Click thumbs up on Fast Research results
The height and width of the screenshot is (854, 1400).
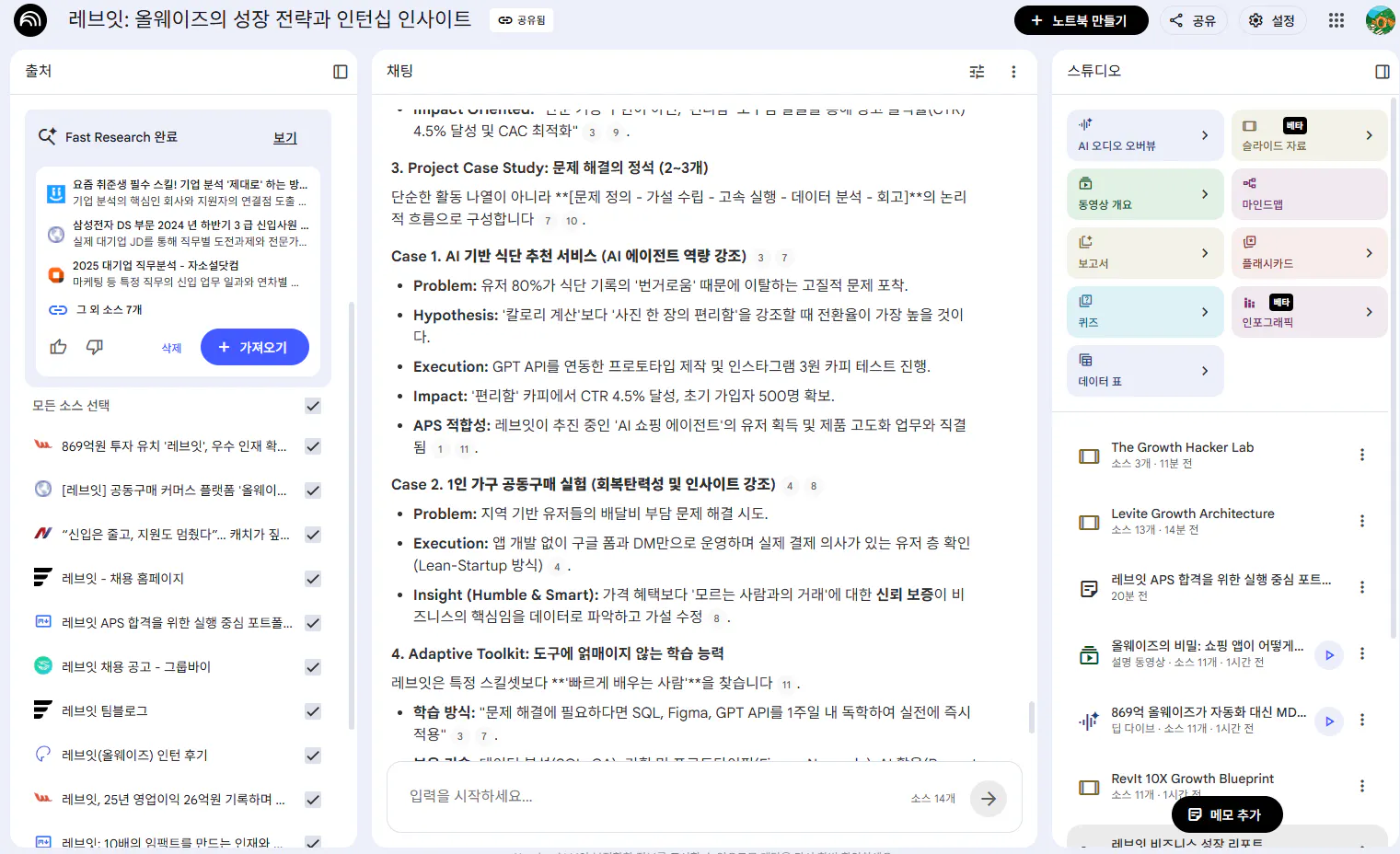[x=59, y=347]
